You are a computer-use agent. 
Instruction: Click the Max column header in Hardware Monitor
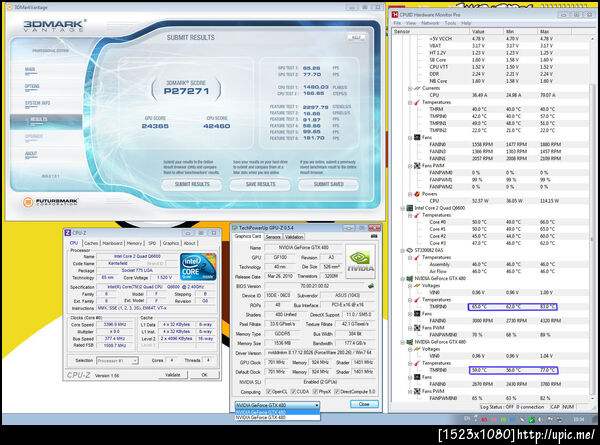click(x=554, y=31)
